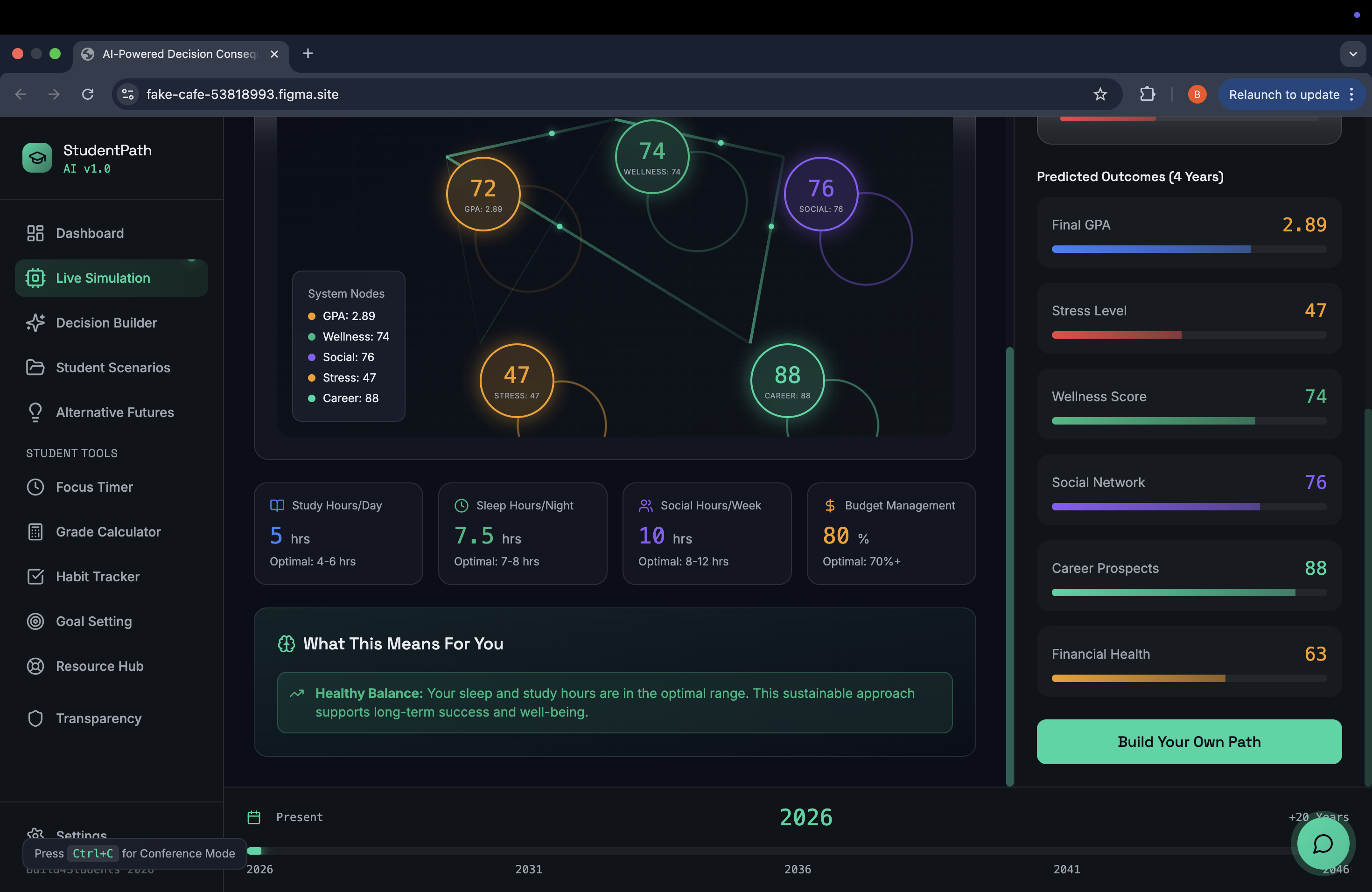Open site information icon in address bar
The image size is (1372, 892).
(x=128, y=95)
